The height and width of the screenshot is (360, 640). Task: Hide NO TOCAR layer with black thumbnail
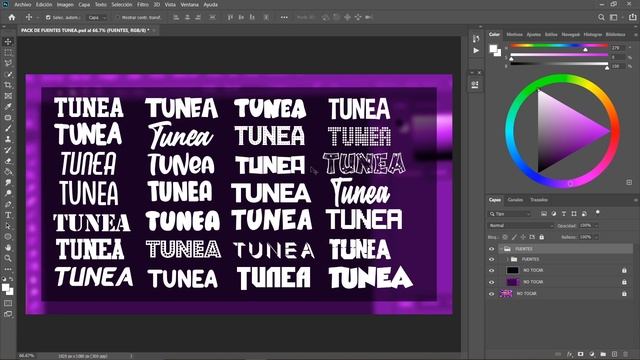[x=491, y=271]
